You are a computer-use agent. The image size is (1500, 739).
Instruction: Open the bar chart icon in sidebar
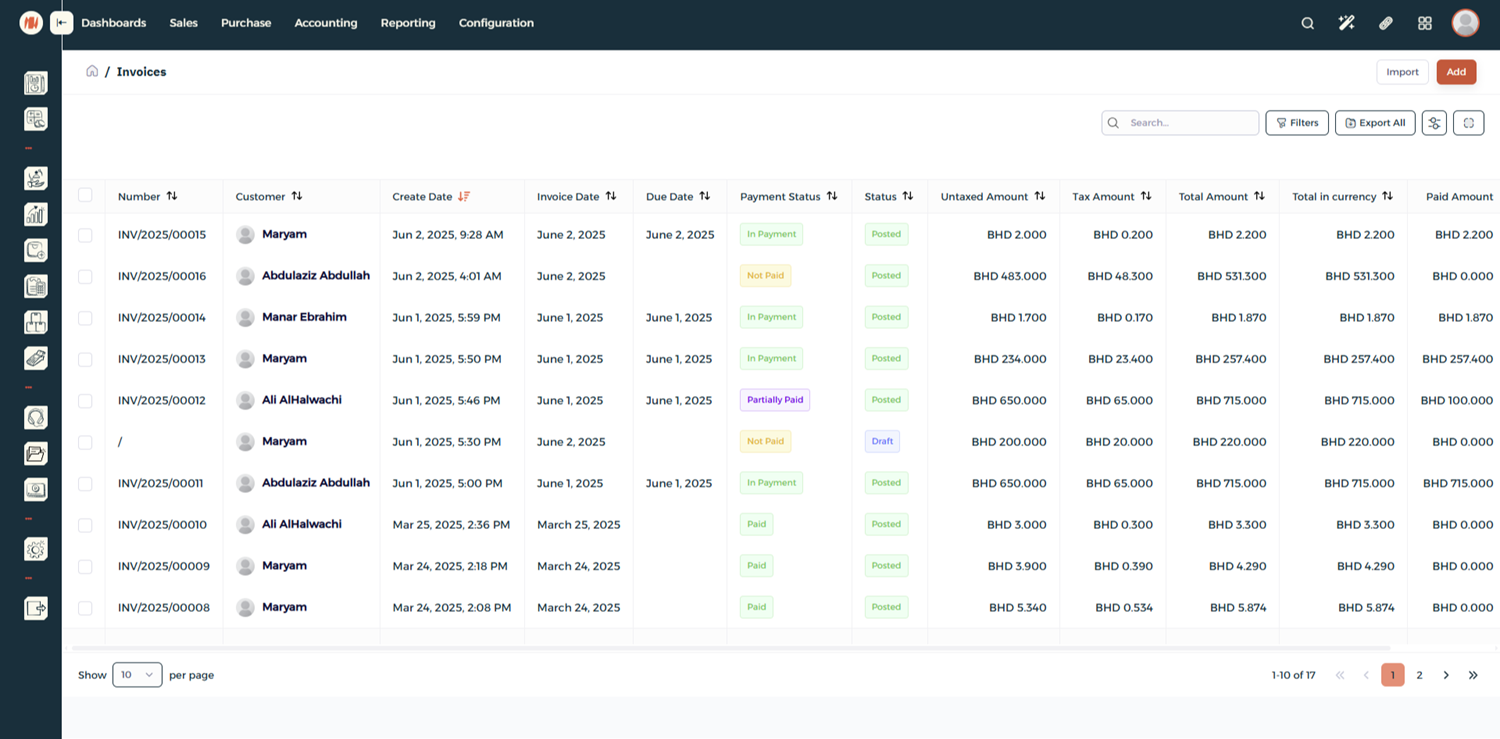36,214
